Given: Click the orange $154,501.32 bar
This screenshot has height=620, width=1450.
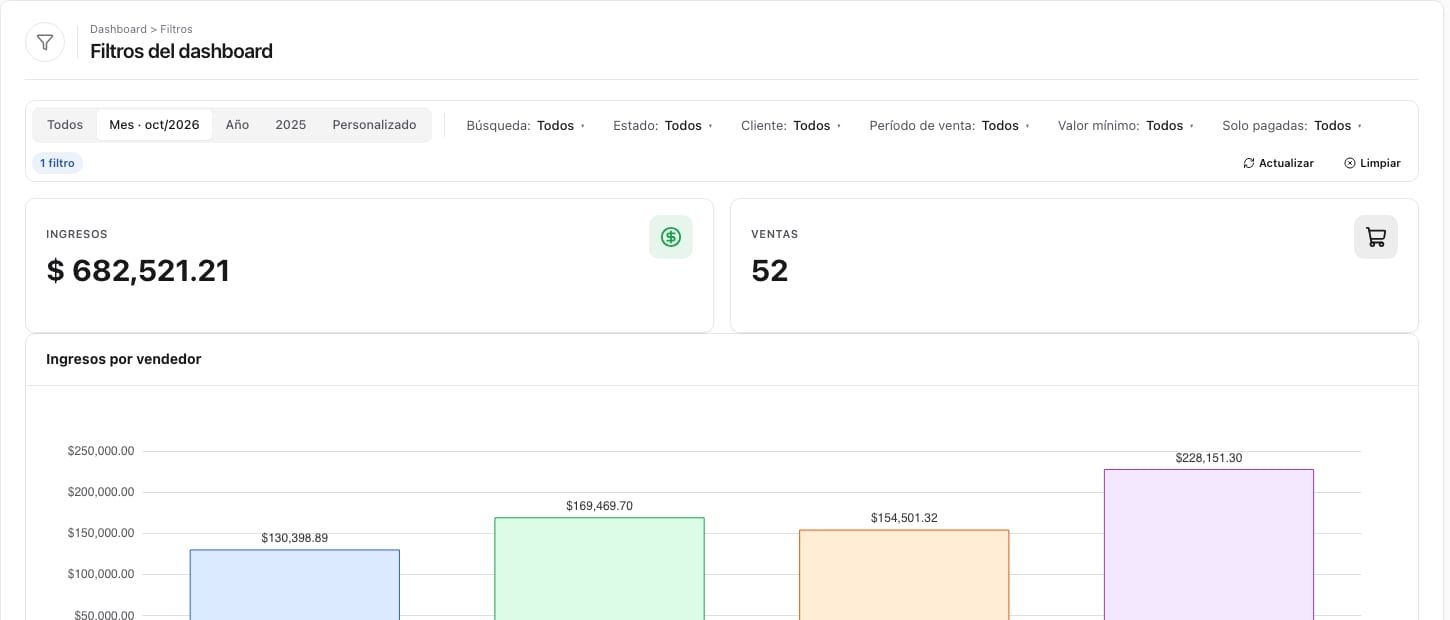Looking at the screenshot, I should point(904,575).
